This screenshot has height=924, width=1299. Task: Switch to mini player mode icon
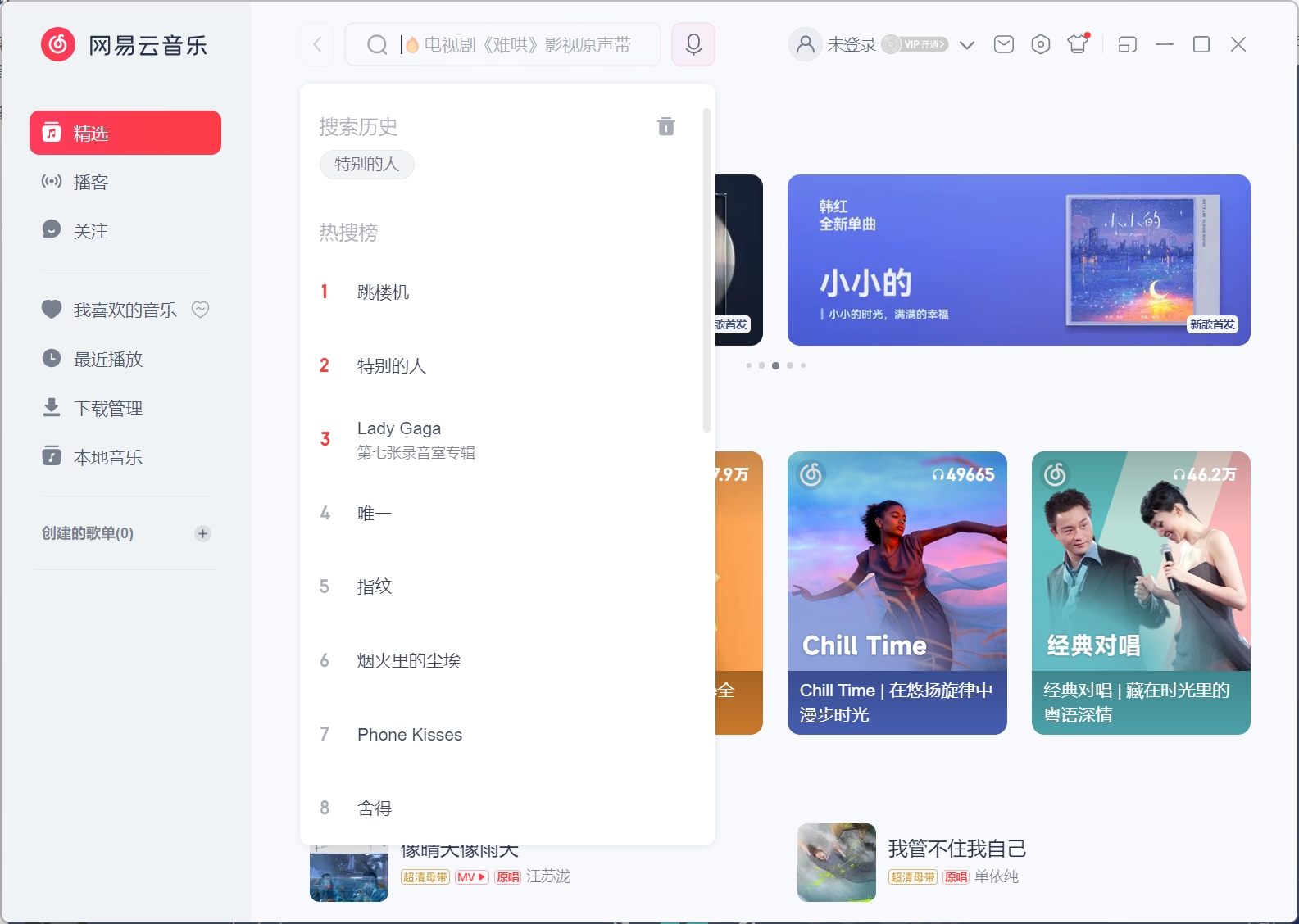click(1128, 44)
